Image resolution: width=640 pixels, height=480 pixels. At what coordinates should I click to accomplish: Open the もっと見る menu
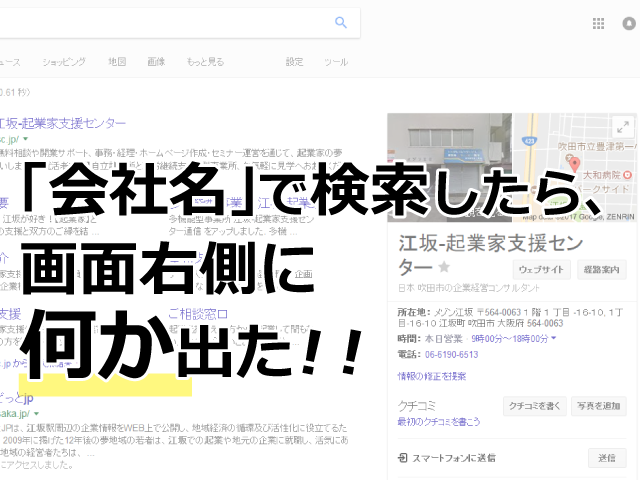205,62
